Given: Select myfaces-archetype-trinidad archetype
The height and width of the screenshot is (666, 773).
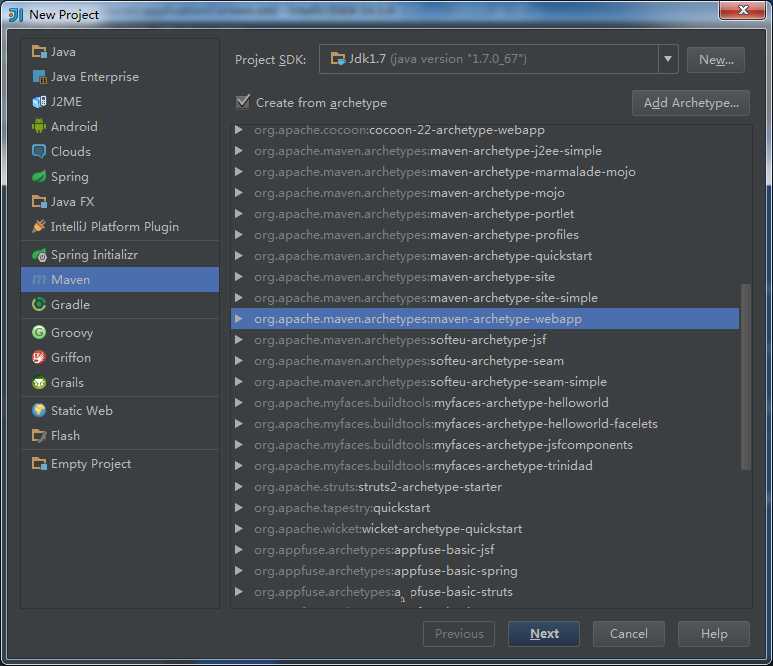Looking at the screenshot, I should click(x=485, y=465).
